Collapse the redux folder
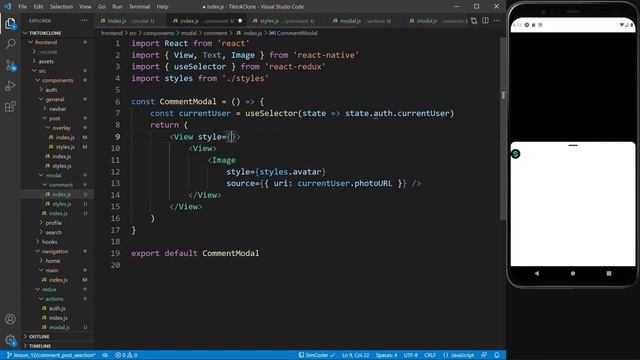 tap(49, 289)
